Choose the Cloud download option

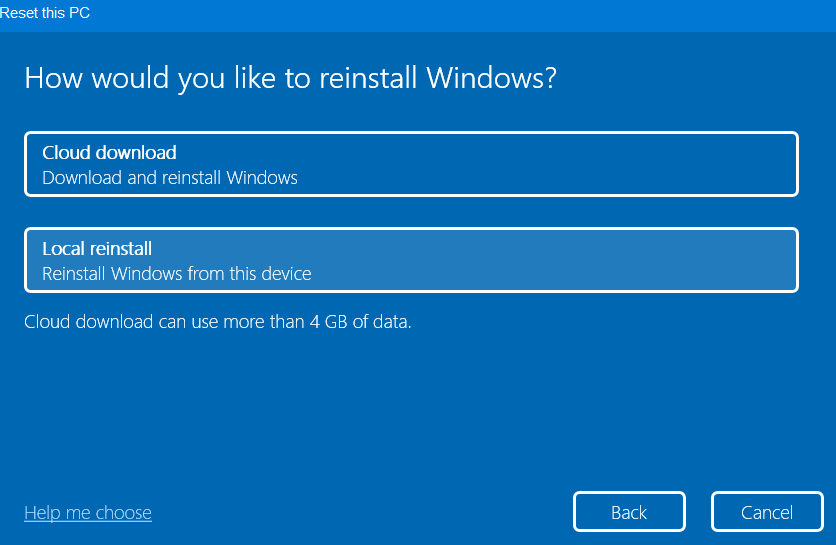point(411,164)
